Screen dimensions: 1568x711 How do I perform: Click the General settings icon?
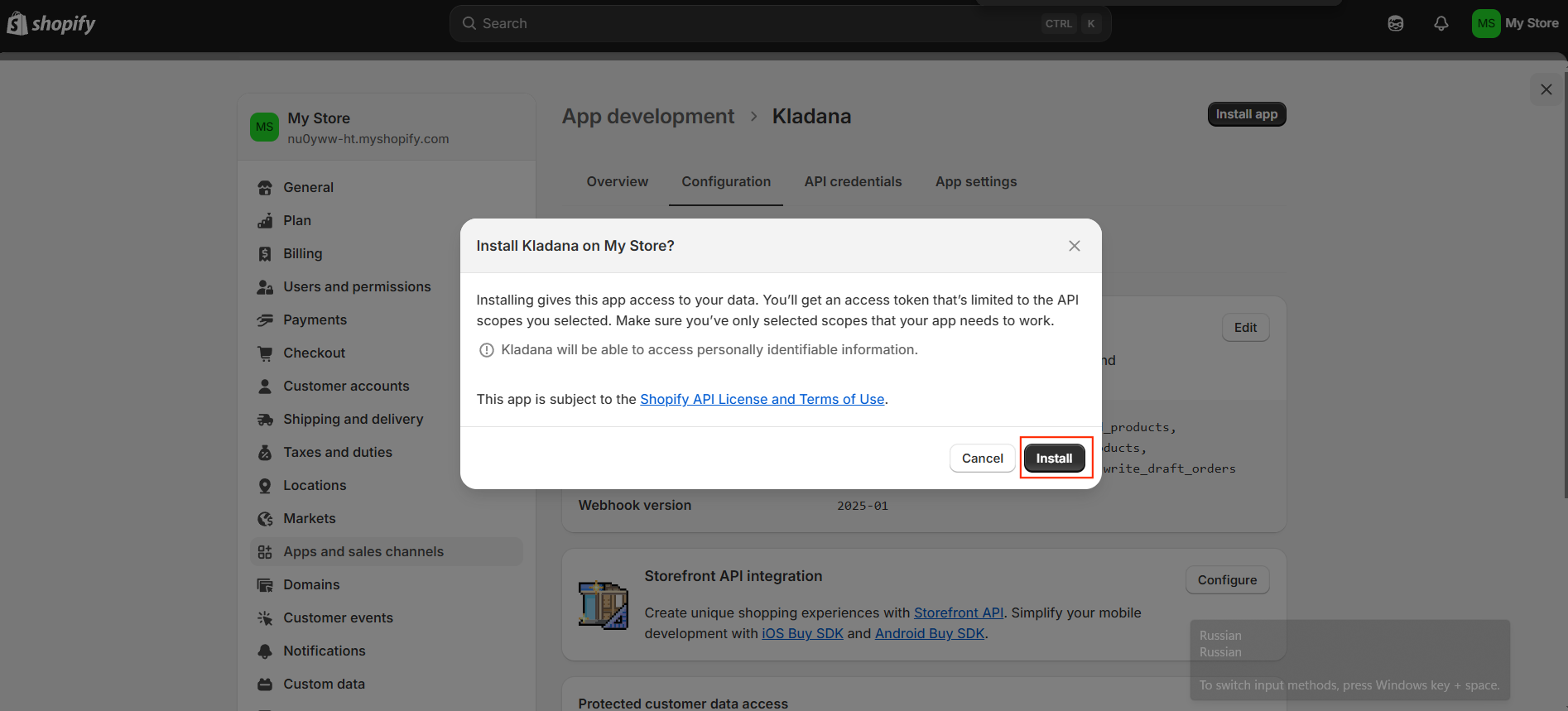(265, 188)
